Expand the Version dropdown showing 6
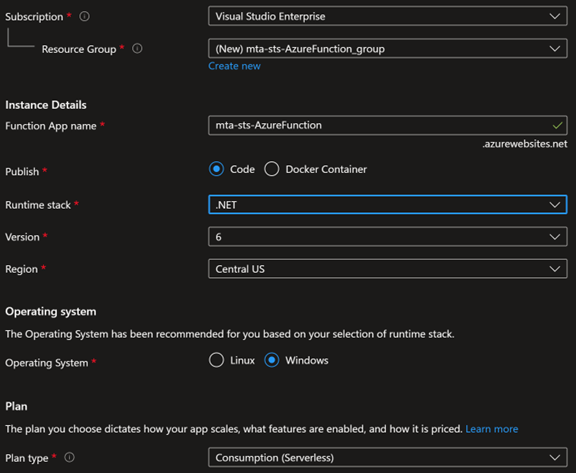Image resolution: width=576 pixels, height=473 pixels. click(388, 237)
